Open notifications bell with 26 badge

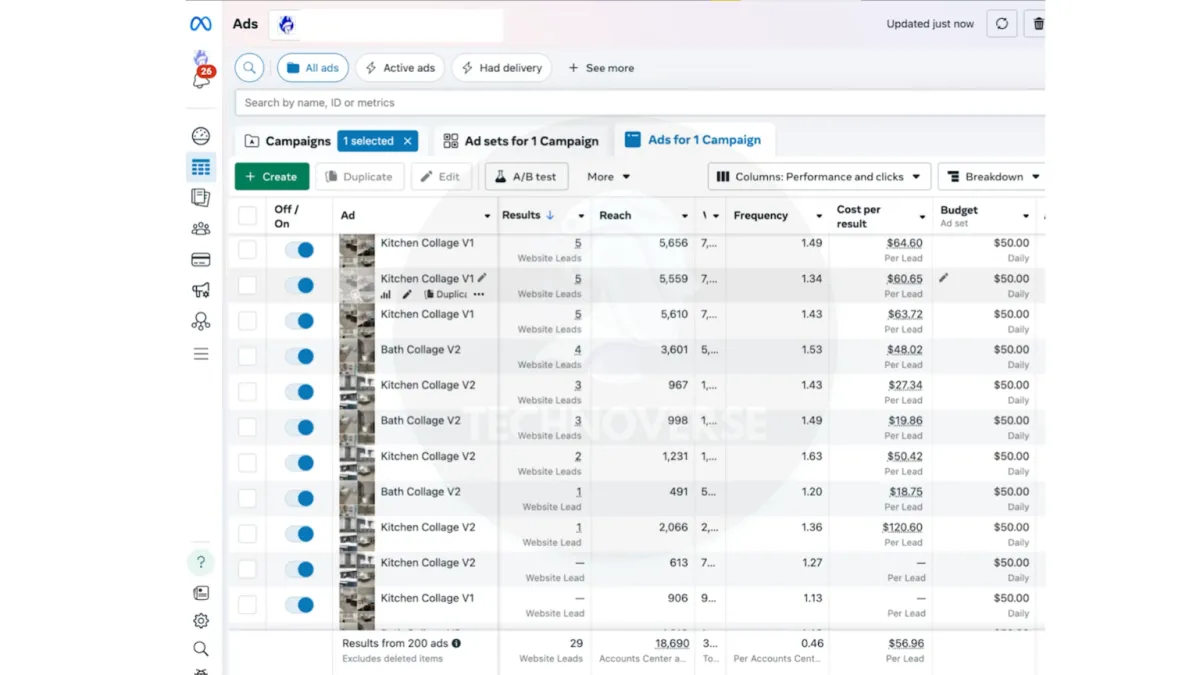(x=202, y=78)
